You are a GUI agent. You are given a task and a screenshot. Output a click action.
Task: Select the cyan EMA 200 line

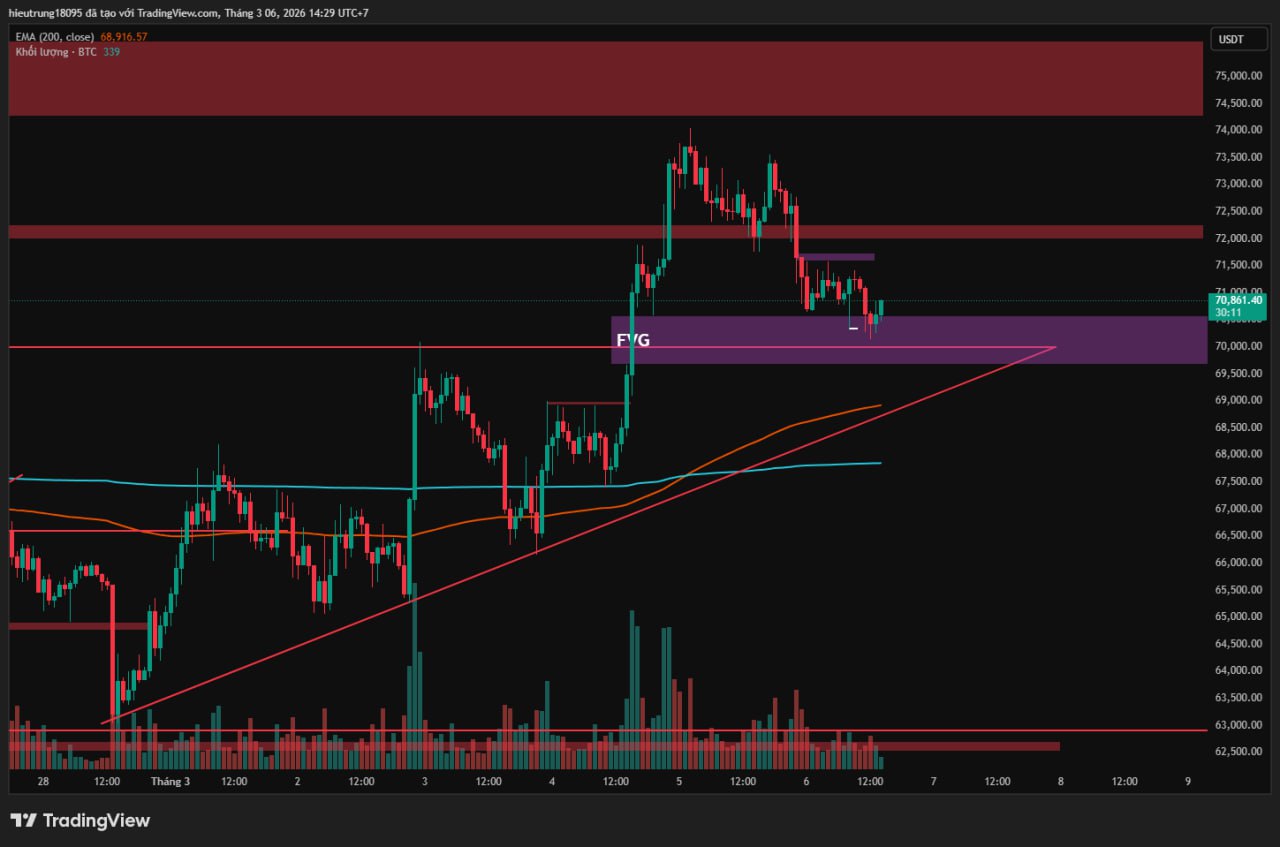point(300,487)
